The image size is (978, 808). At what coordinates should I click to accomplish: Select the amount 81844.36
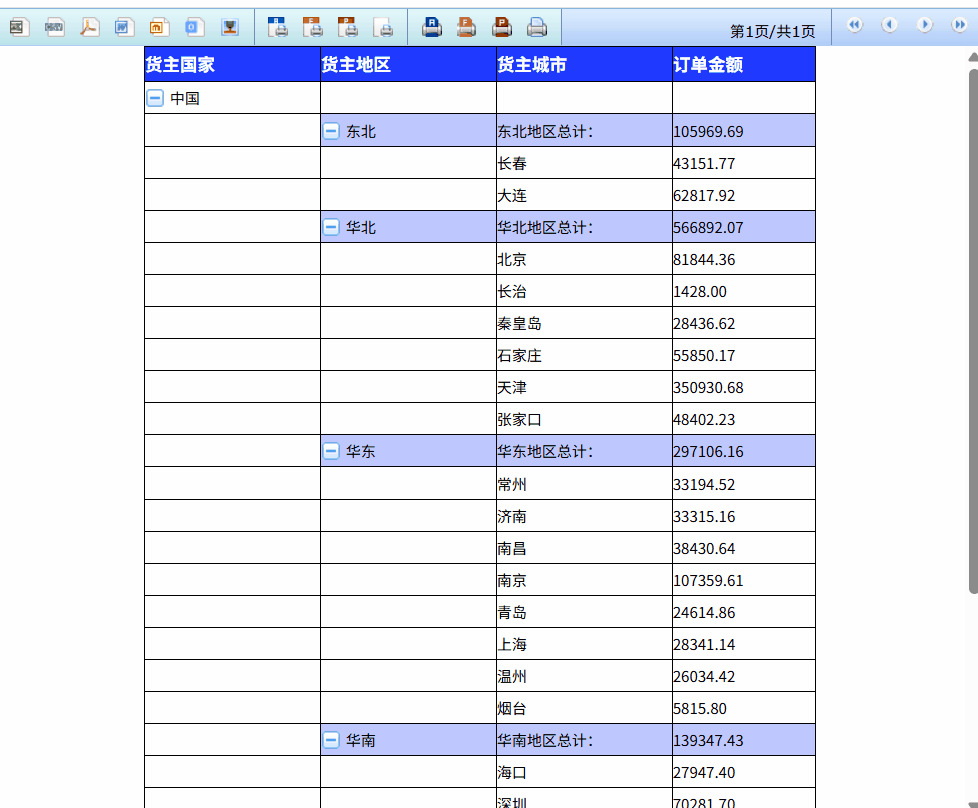coord(743,259)
